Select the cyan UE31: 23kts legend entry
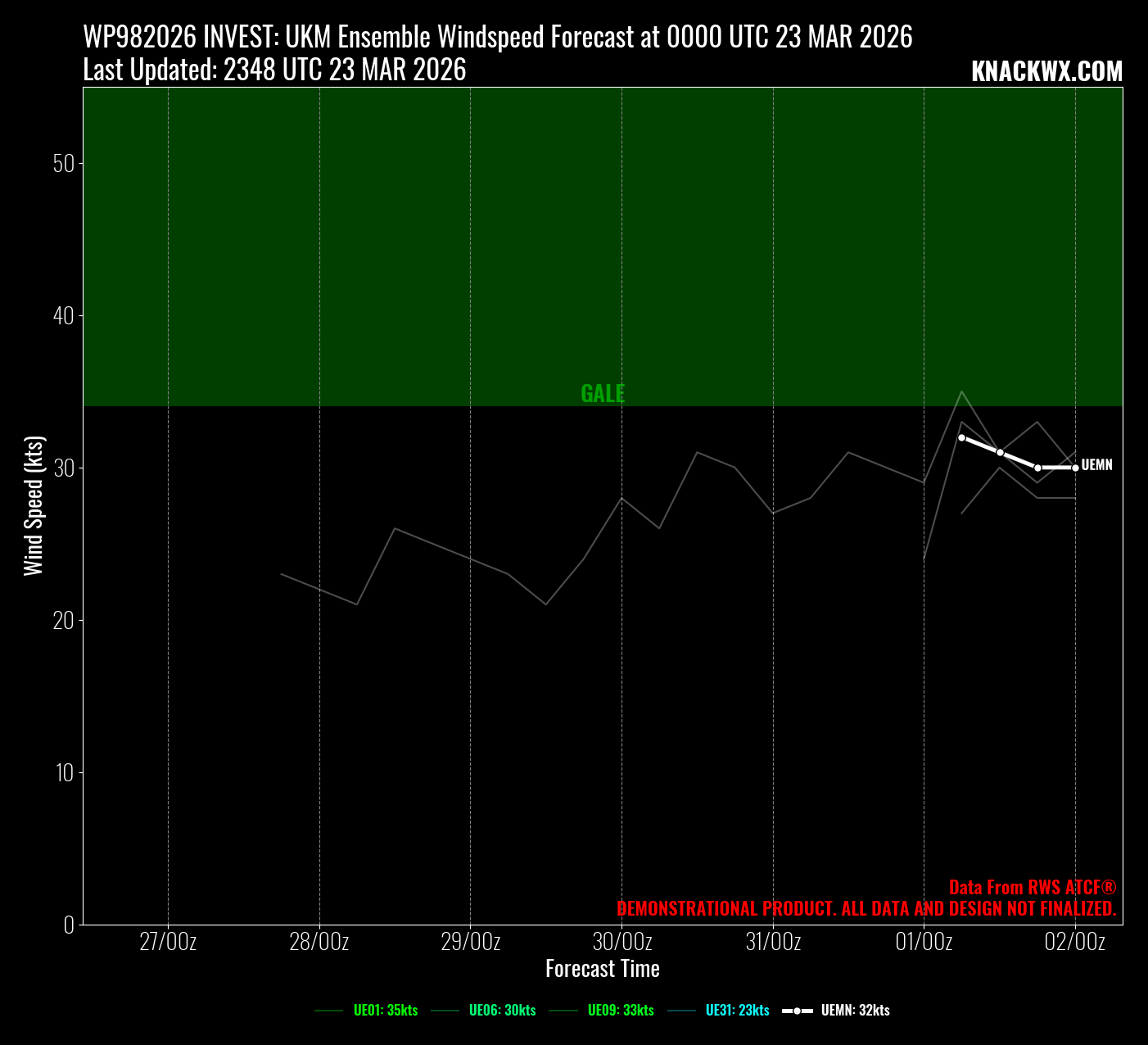 [x=737, y=1011]
